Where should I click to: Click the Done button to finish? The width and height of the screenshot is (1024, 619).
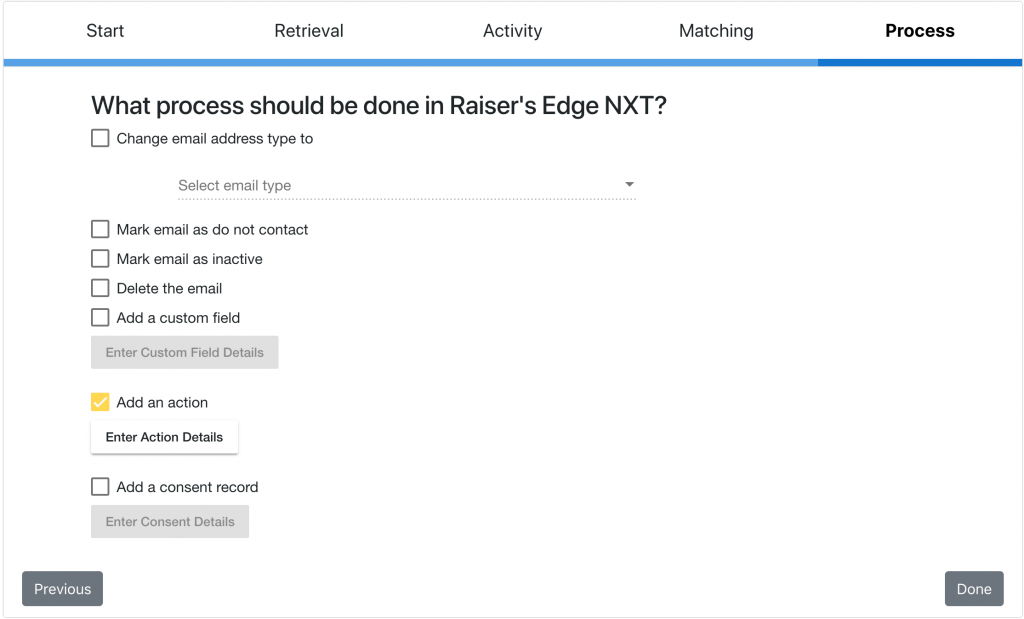click(973, 588)
